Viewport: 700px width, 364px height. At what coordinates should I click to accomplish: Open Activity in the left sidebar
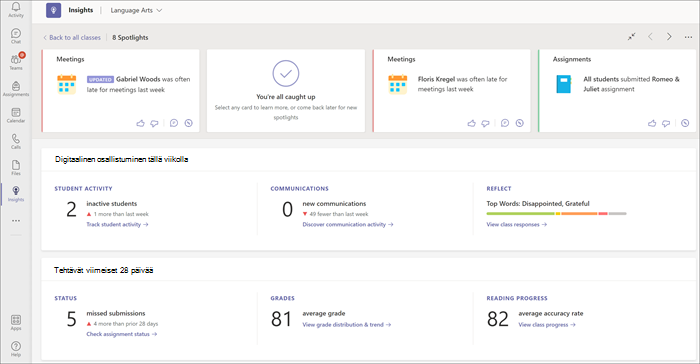pyautogui.click(x=16, y=9)
